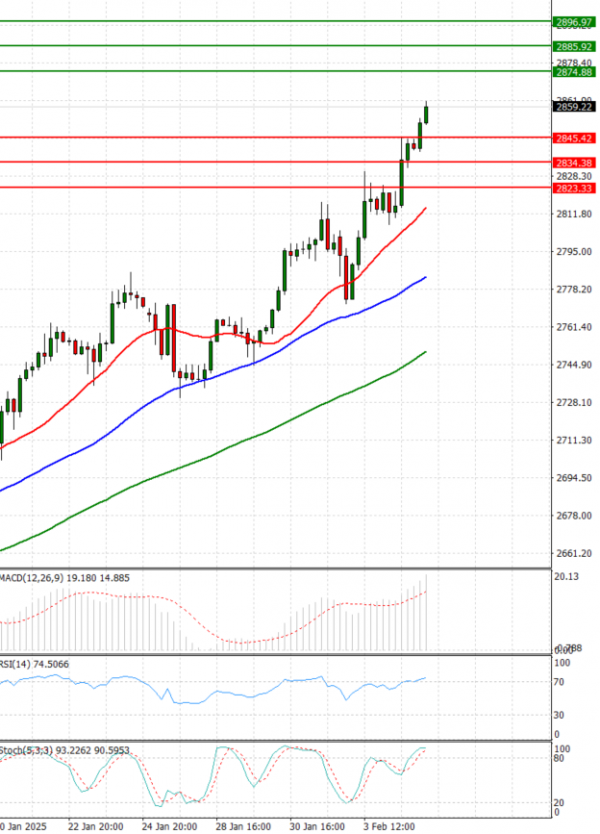The image size is (600, 834).
Task: Click the 2728.10 price axis value
Action: click(x=574, y=402)
